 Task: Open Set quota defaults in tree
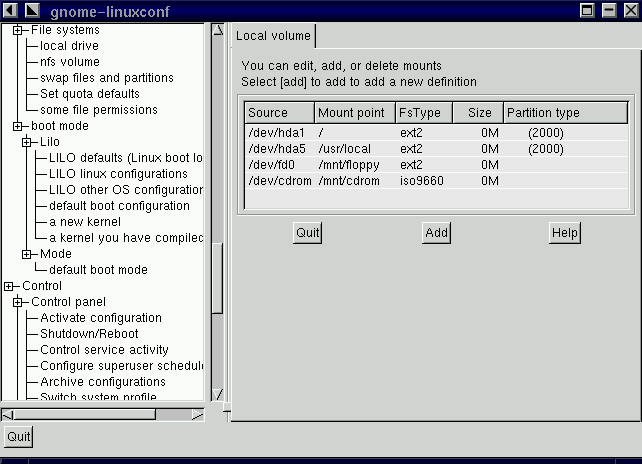click(89, 94)
